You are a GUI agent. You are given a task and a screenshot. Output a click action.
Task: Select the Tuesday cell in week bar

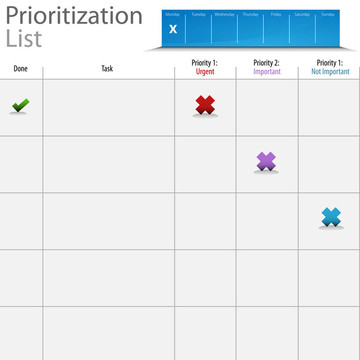click(198, 28)
